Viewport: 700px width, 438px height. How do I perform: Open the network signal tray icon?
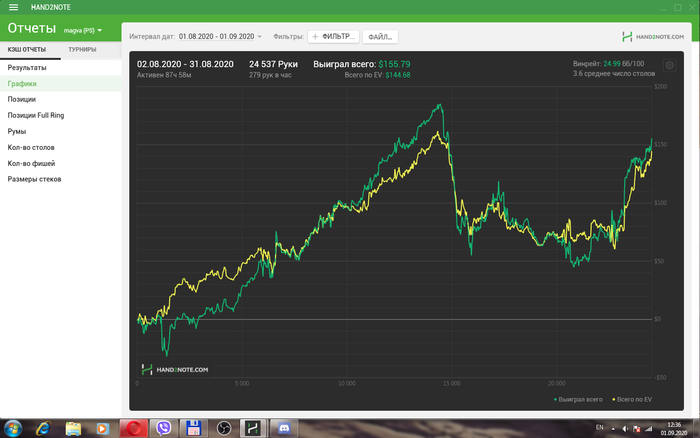(x=649, y=429)
